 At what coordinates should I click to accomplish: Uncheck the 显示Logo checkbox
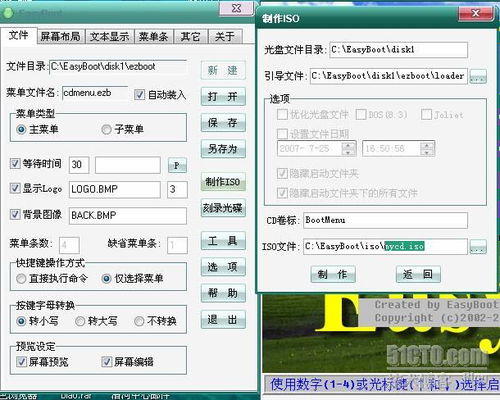[15, 188]
